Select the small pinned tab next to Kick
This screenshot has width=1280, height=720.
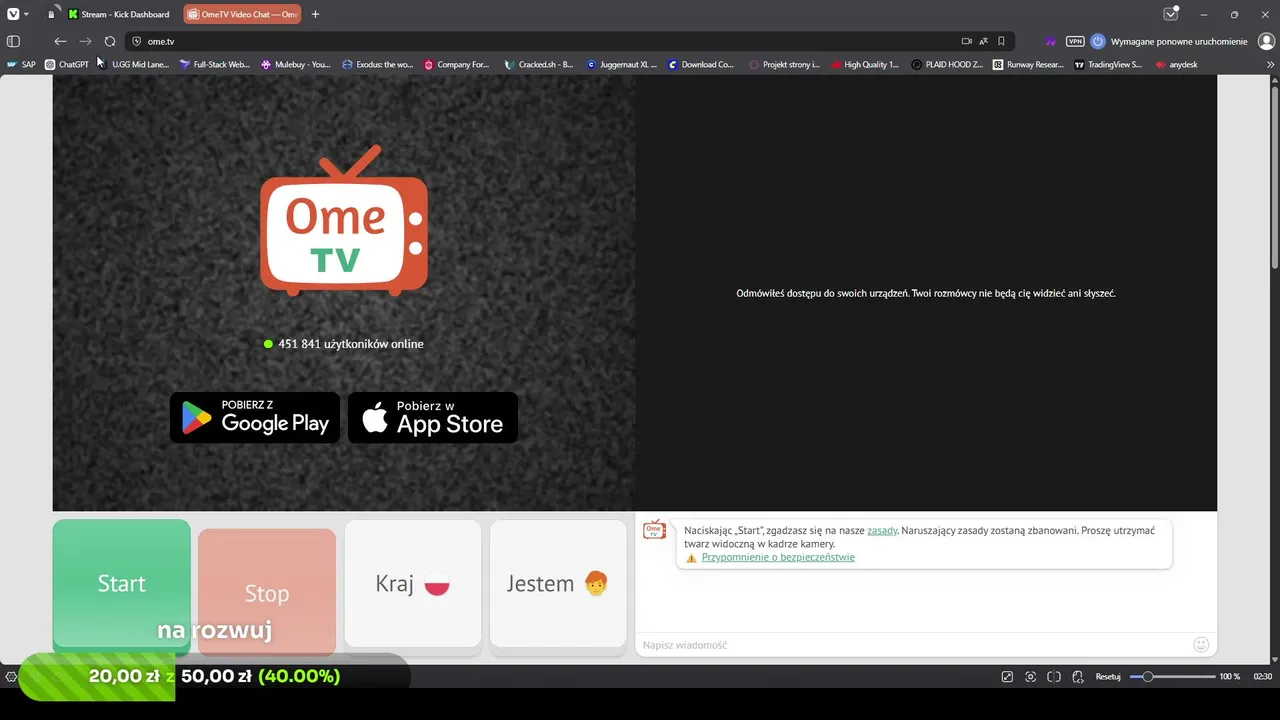51,14
